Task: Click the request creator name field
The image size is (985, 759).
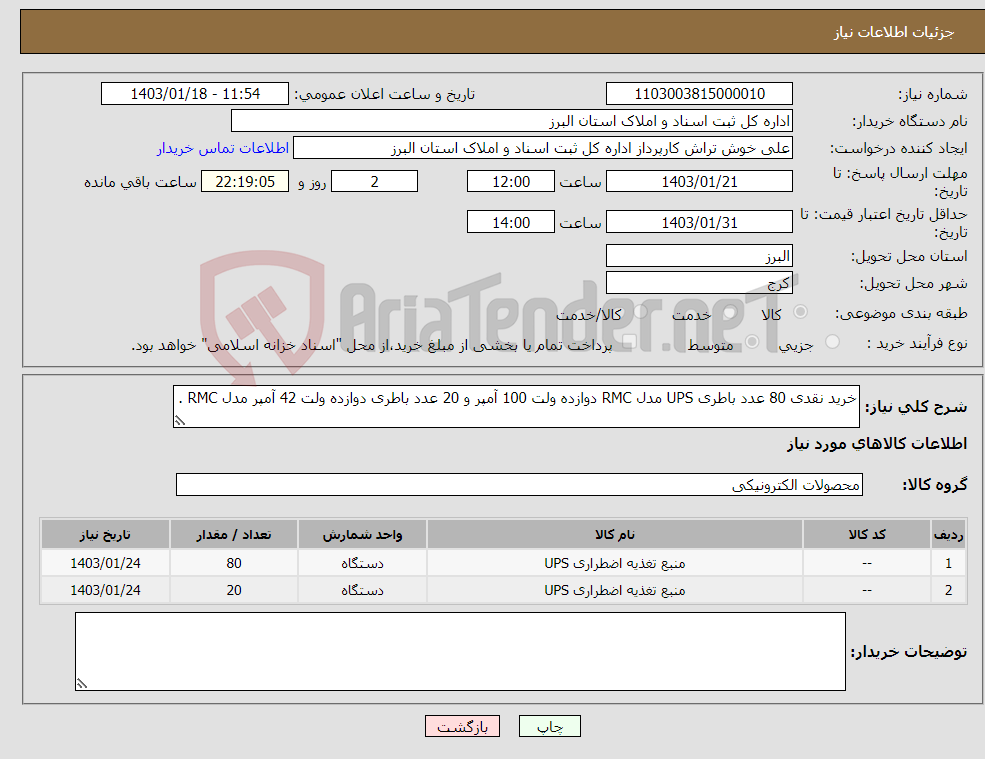Action: tap(543, 148)
